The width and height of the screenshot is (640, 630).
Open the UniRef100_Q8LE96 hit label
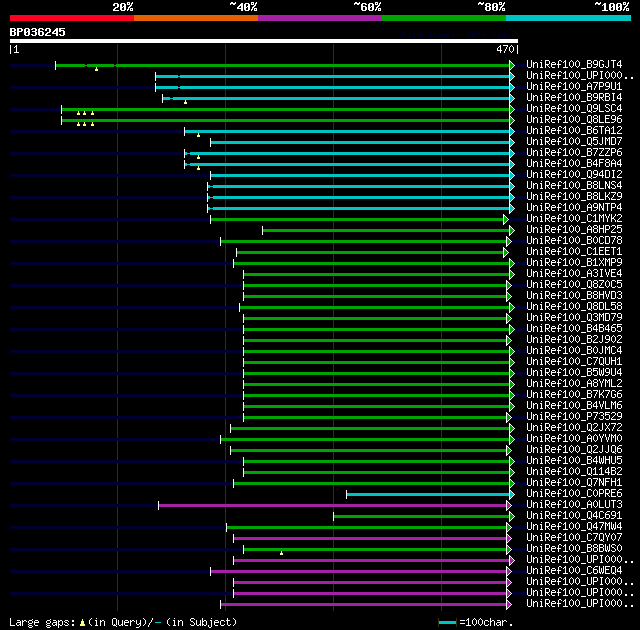(x=574, y=120)
